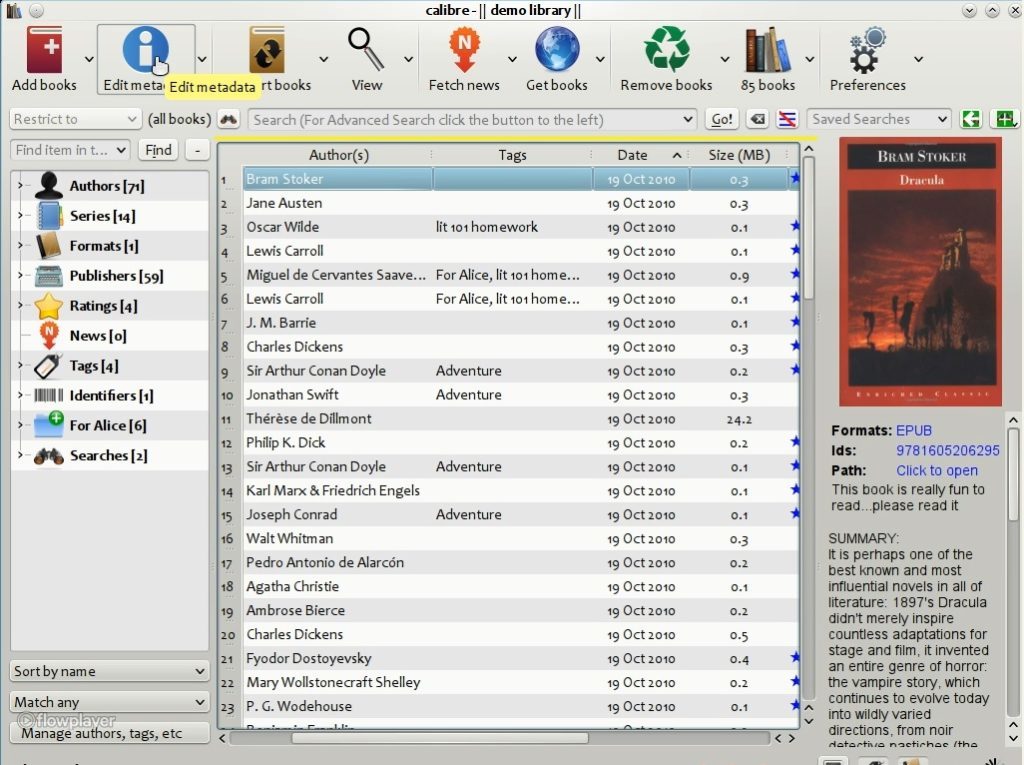Click the 85 books library icon
The width and height of the screenshot is (1024, 765).
tap(767, 52)
